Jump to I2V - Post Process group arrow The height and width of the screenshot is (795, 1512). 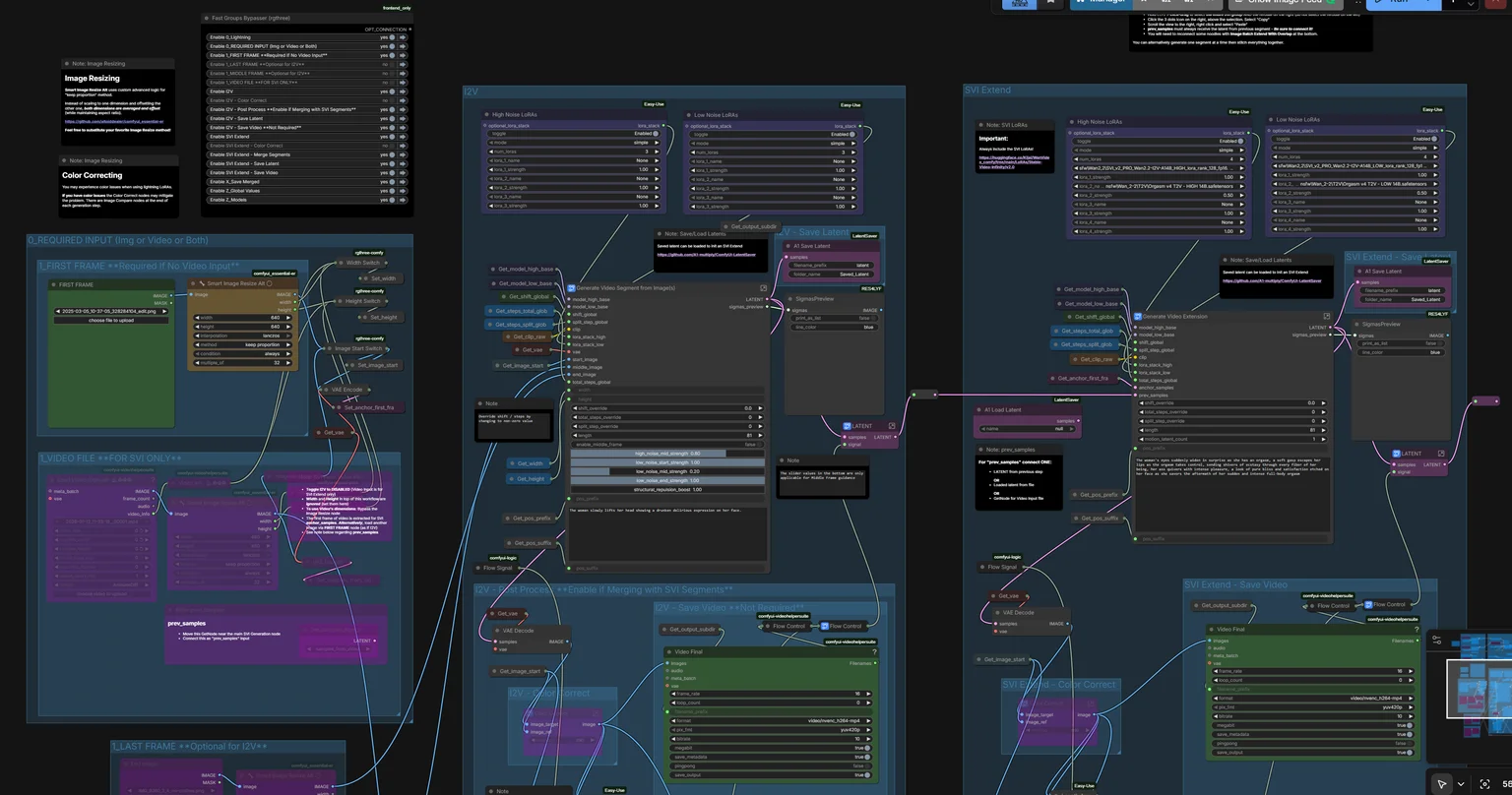click(x=403, y=109)
